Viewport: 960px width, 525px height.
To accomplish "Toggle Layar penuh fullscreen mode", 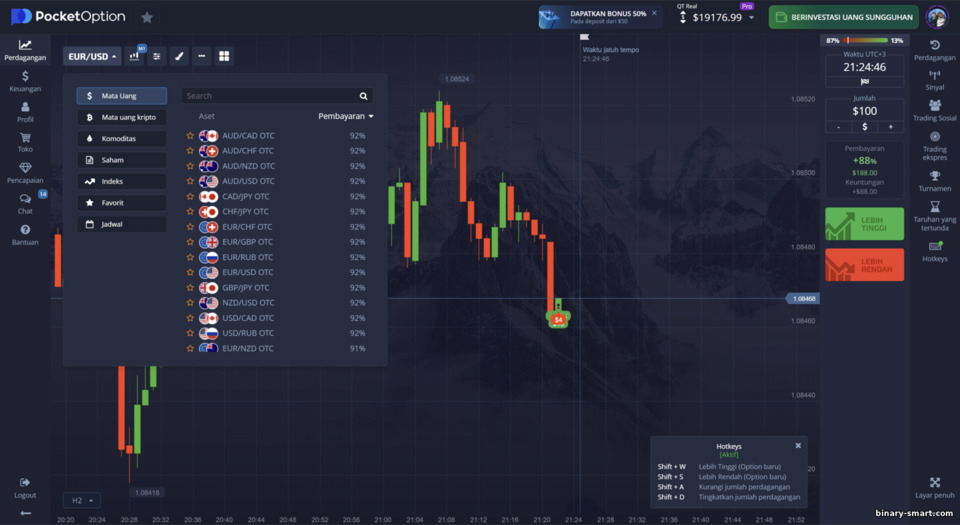I will (x=934, y=488).
